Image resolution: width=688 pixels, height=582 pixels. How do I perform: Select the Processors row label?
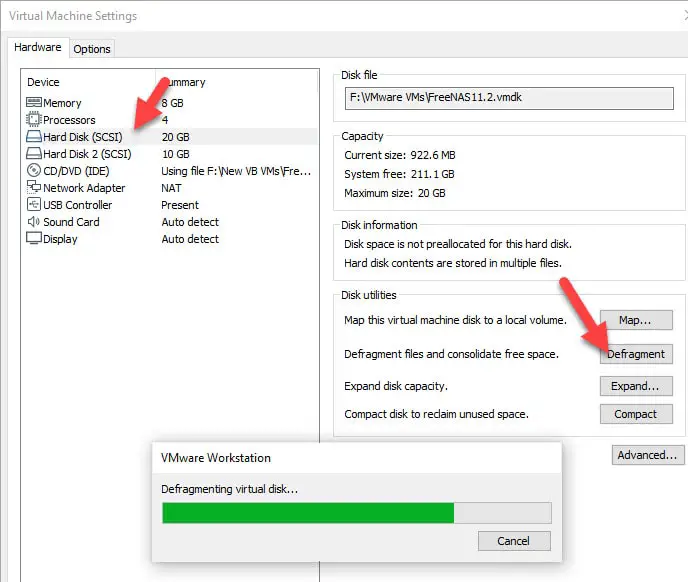pyautogui.click(x=69, y=120)
